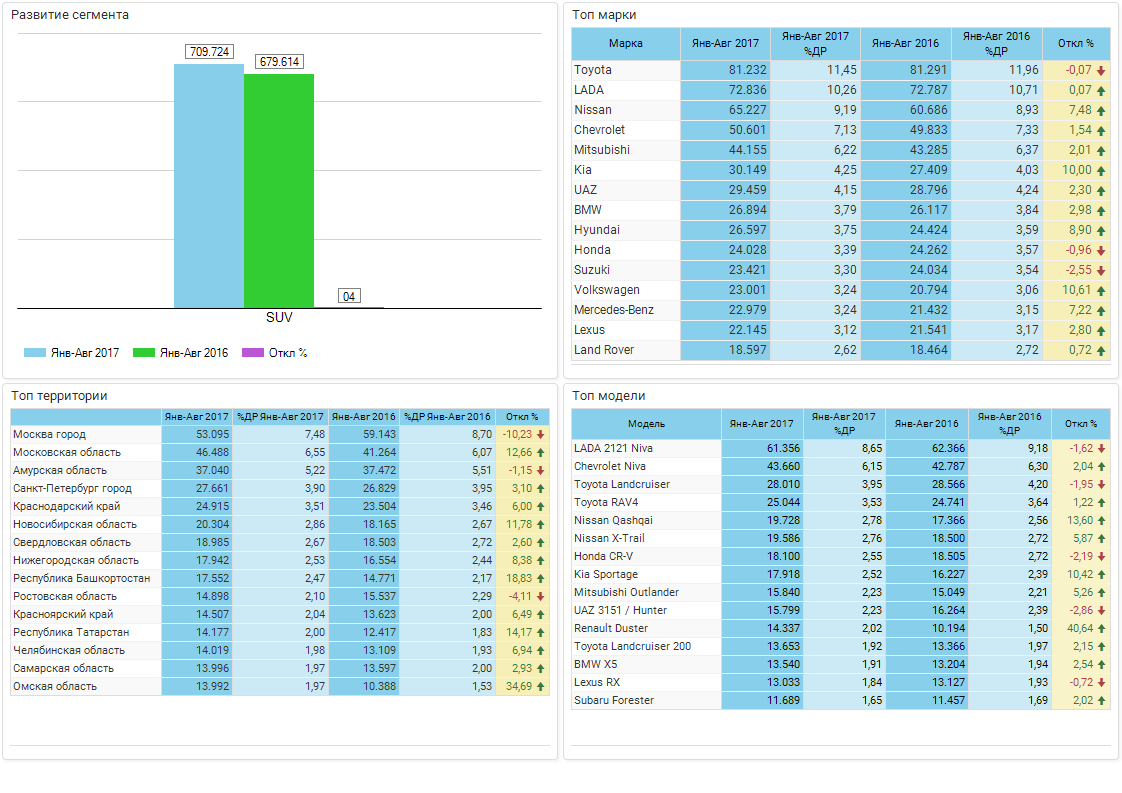Click the 53.095 cell in Москва город row
1122x793 pixels.
click(x=197, y=434)
